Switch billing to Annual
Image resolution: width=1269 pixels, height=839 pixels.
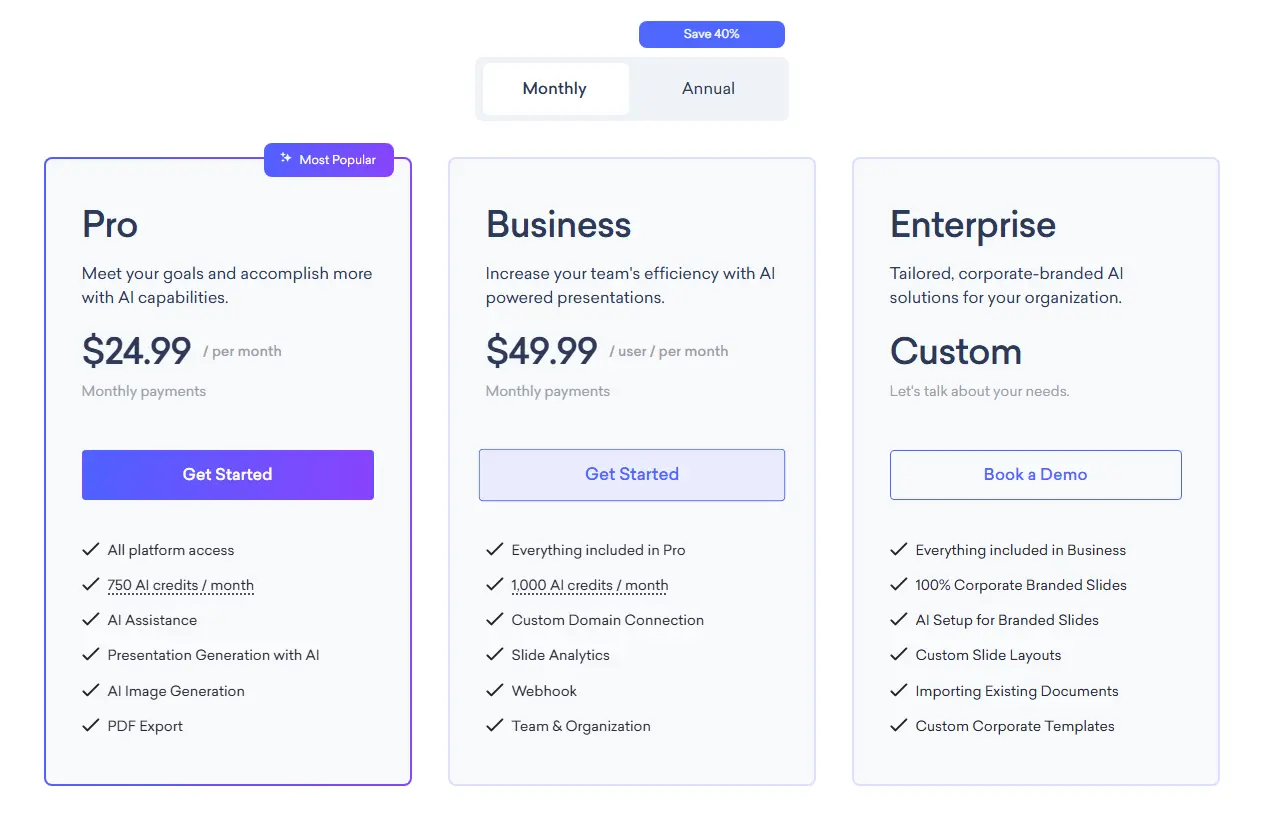708,89
